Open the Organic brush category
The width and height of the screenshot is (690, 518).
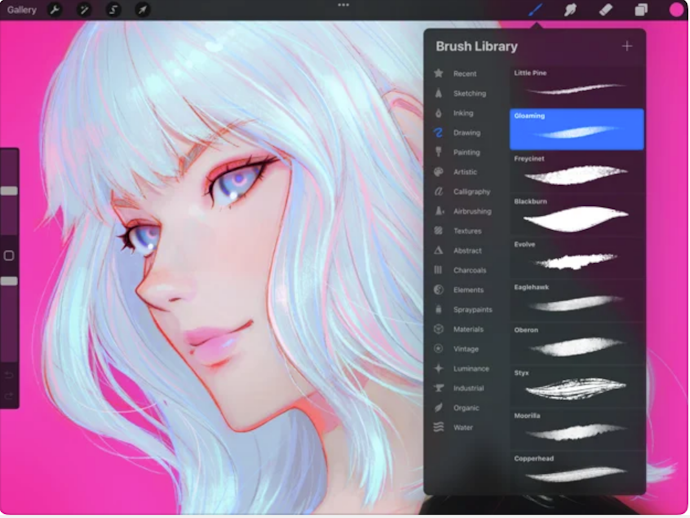point(466,408)
